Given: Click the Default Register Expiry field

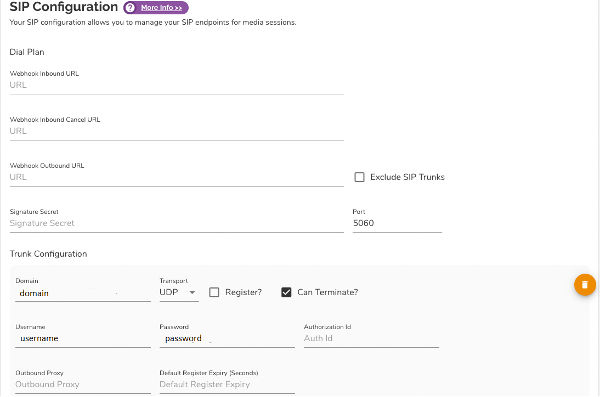Looking at the screenshot, I should coord(227,384).
